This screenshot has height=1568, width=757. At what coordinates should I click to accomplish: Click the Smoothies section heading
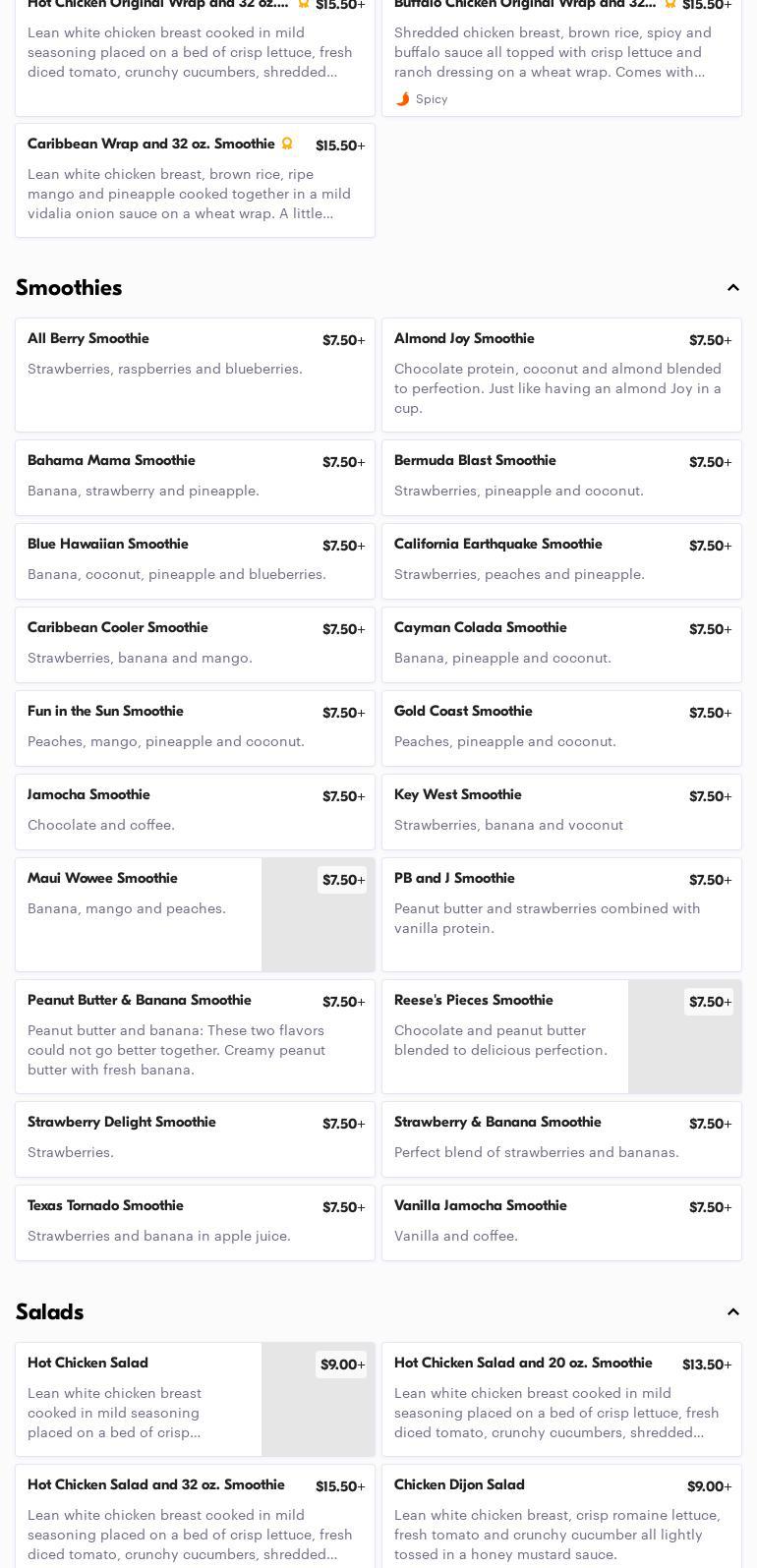(69, 288)
